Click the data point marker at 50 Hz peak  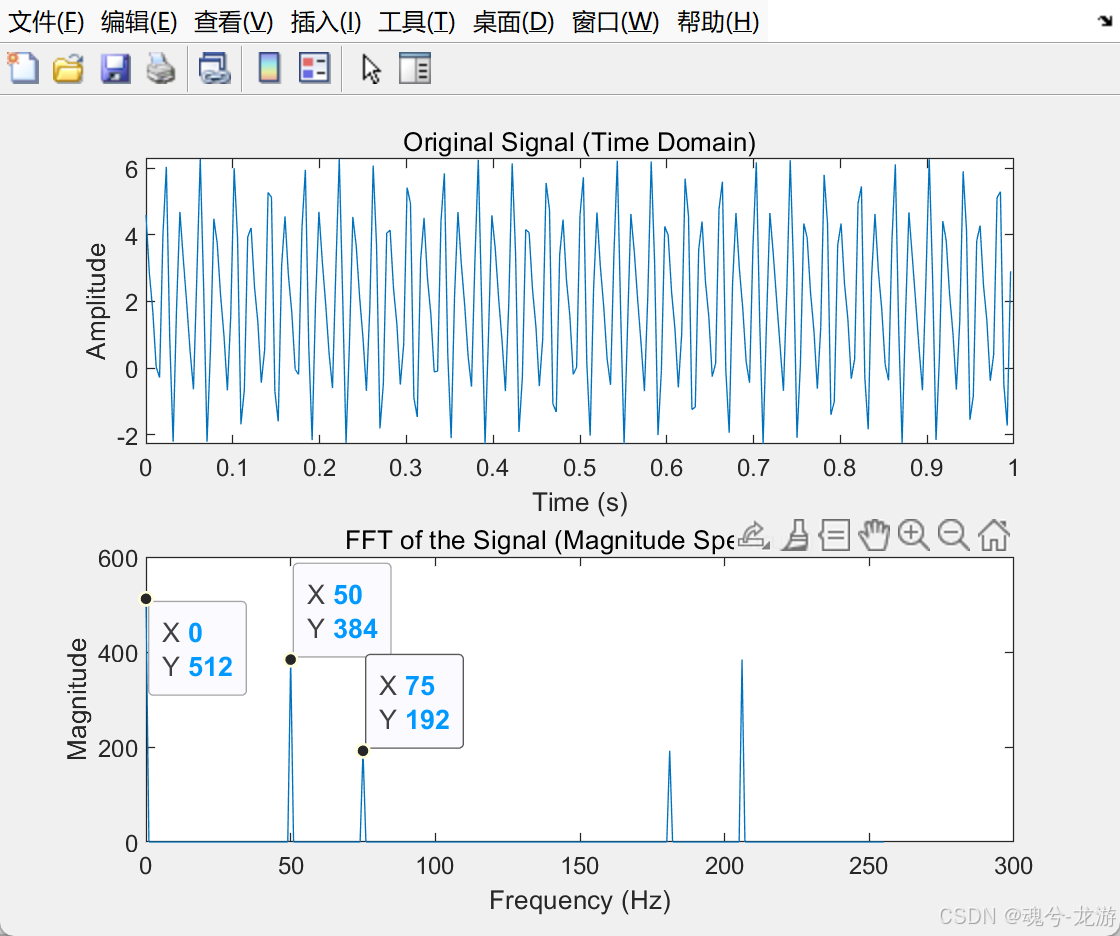click(x=291, y=659)
